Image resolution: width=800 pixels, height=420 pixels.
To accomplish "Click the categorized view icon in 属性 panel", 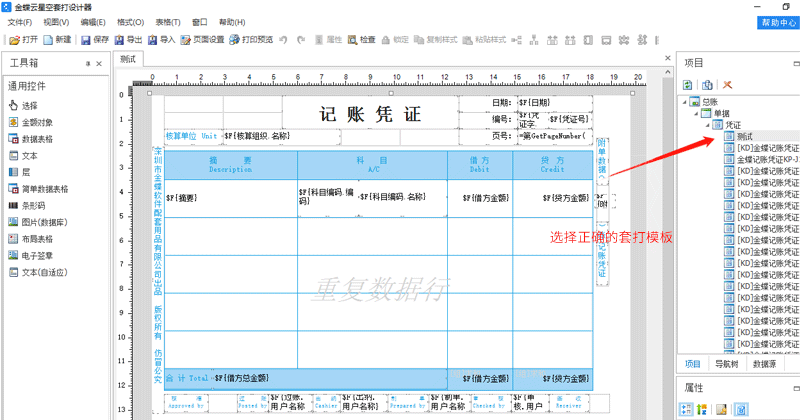I will click(686, 409).
